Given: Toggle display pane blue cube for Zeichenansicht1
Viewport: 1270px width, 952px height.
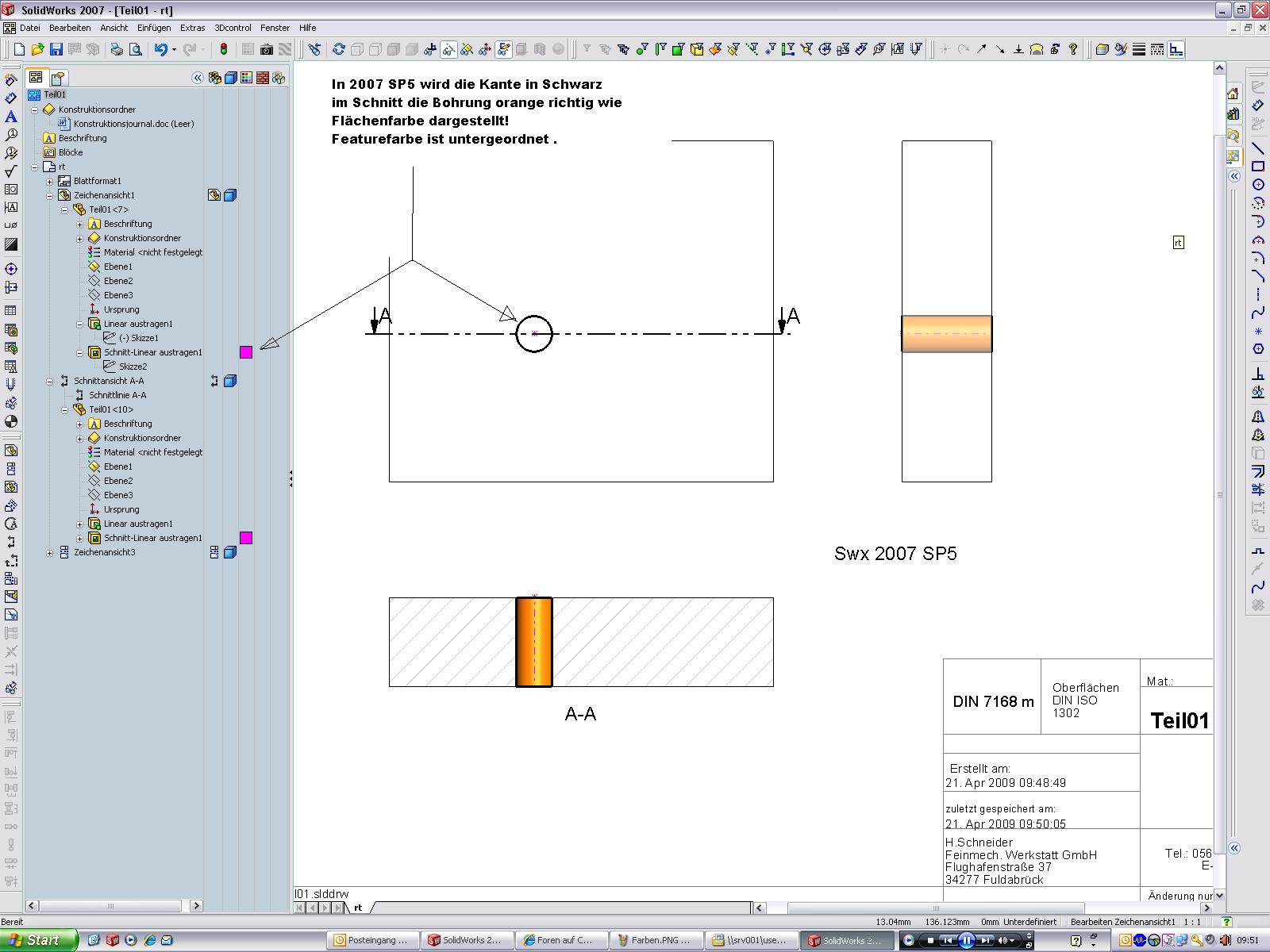Looking at the screenshot, I should pos(230,195).
